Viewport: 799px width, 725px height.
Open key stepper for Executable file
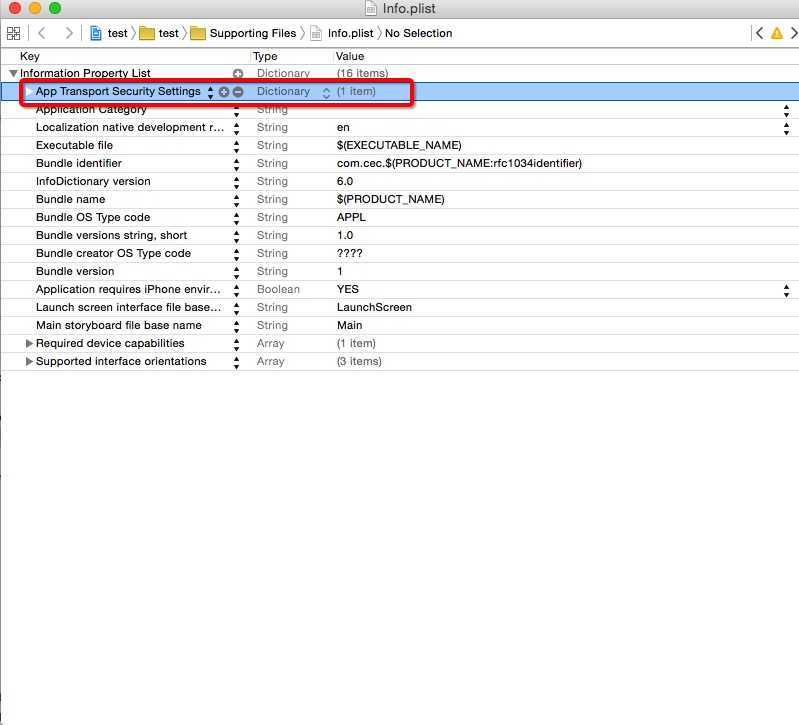coord(236,147)
